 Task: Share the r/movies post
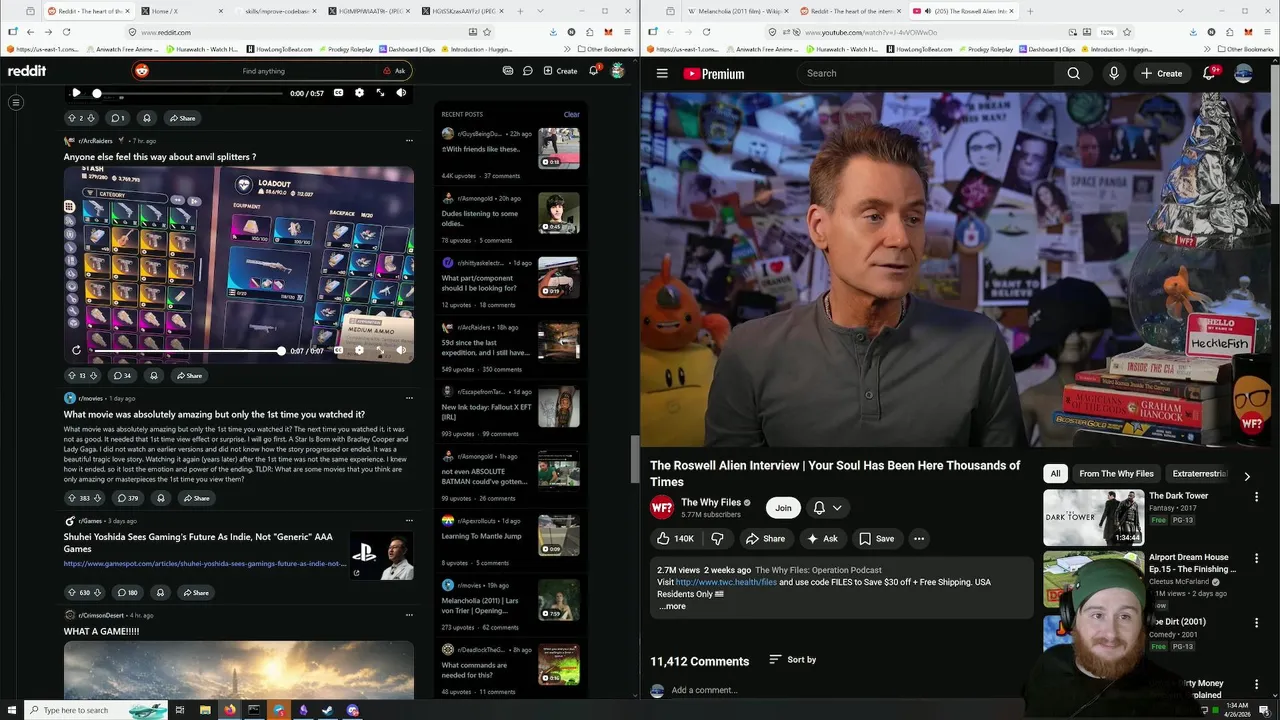click(195, 498)
